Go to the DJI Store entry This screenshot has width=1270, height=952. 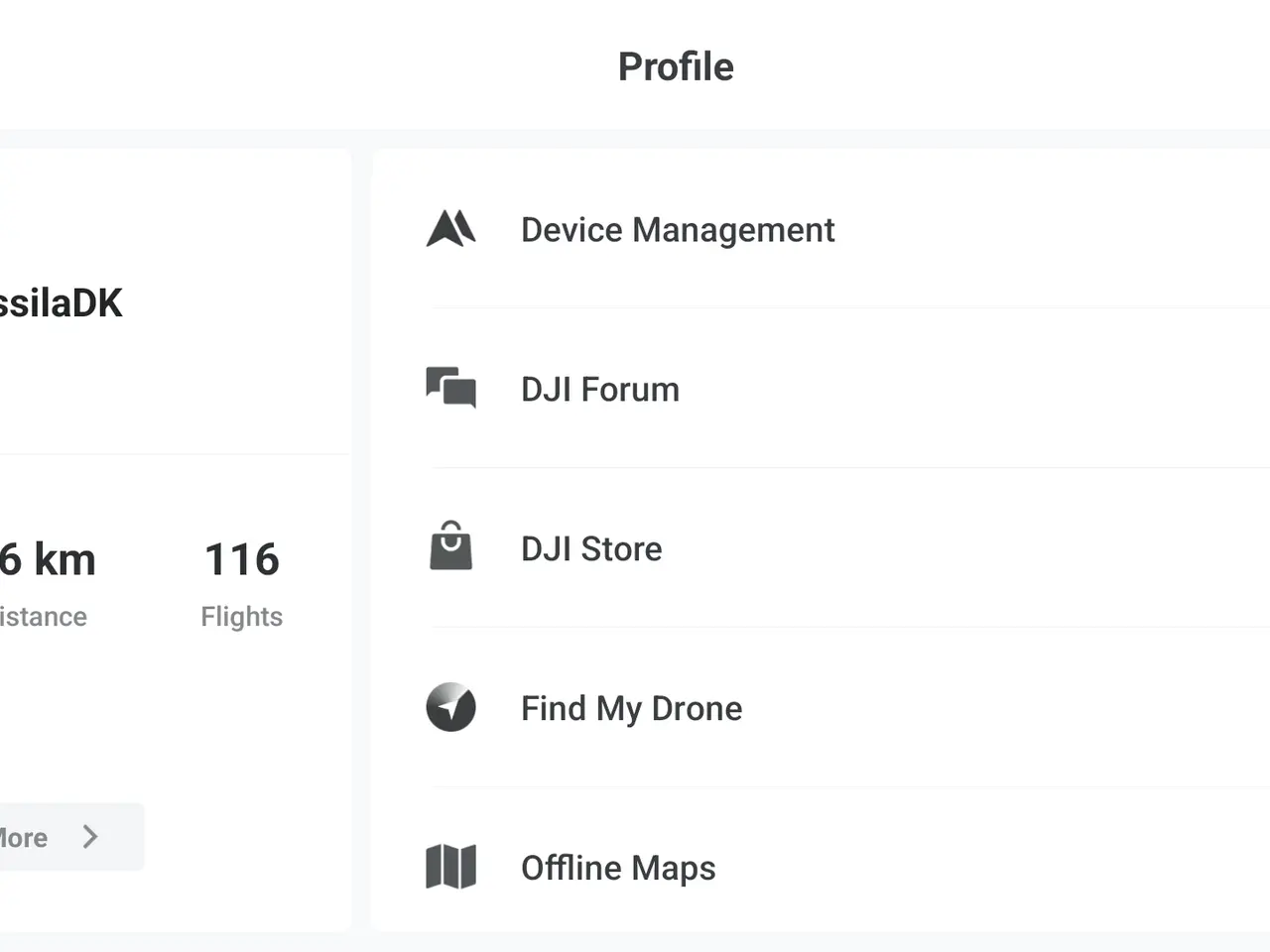click(822, 548)
